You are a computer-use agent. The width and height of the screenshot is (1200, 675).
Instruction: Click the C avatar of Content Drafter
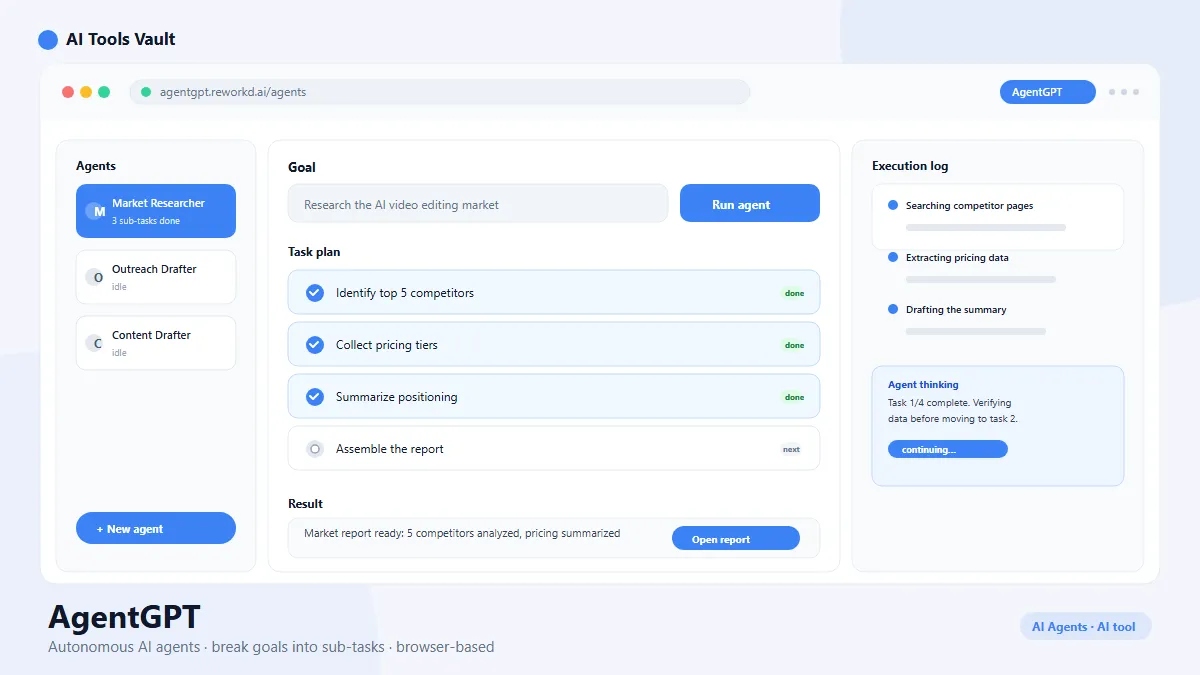(97, 343)
